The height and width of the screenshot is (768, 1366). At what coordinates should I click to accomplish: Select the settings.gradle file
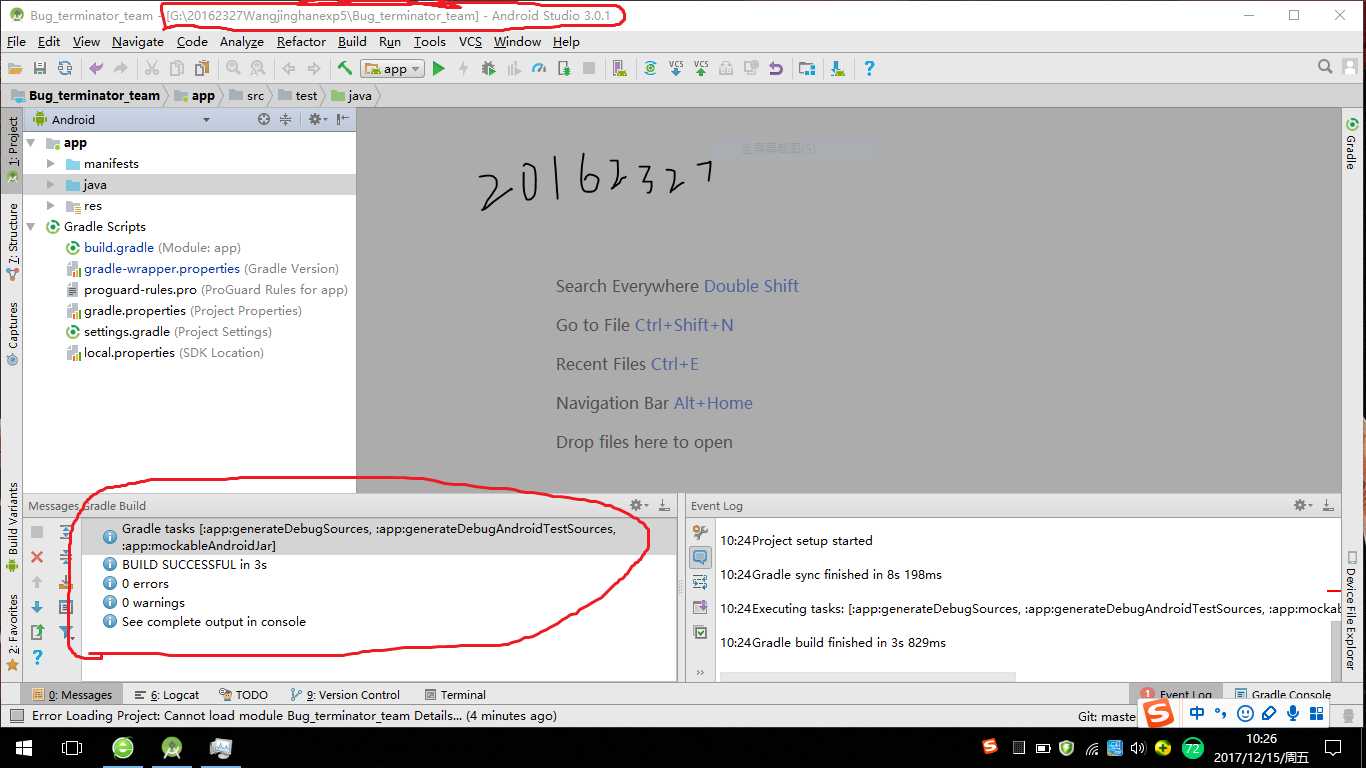[168, 332]
